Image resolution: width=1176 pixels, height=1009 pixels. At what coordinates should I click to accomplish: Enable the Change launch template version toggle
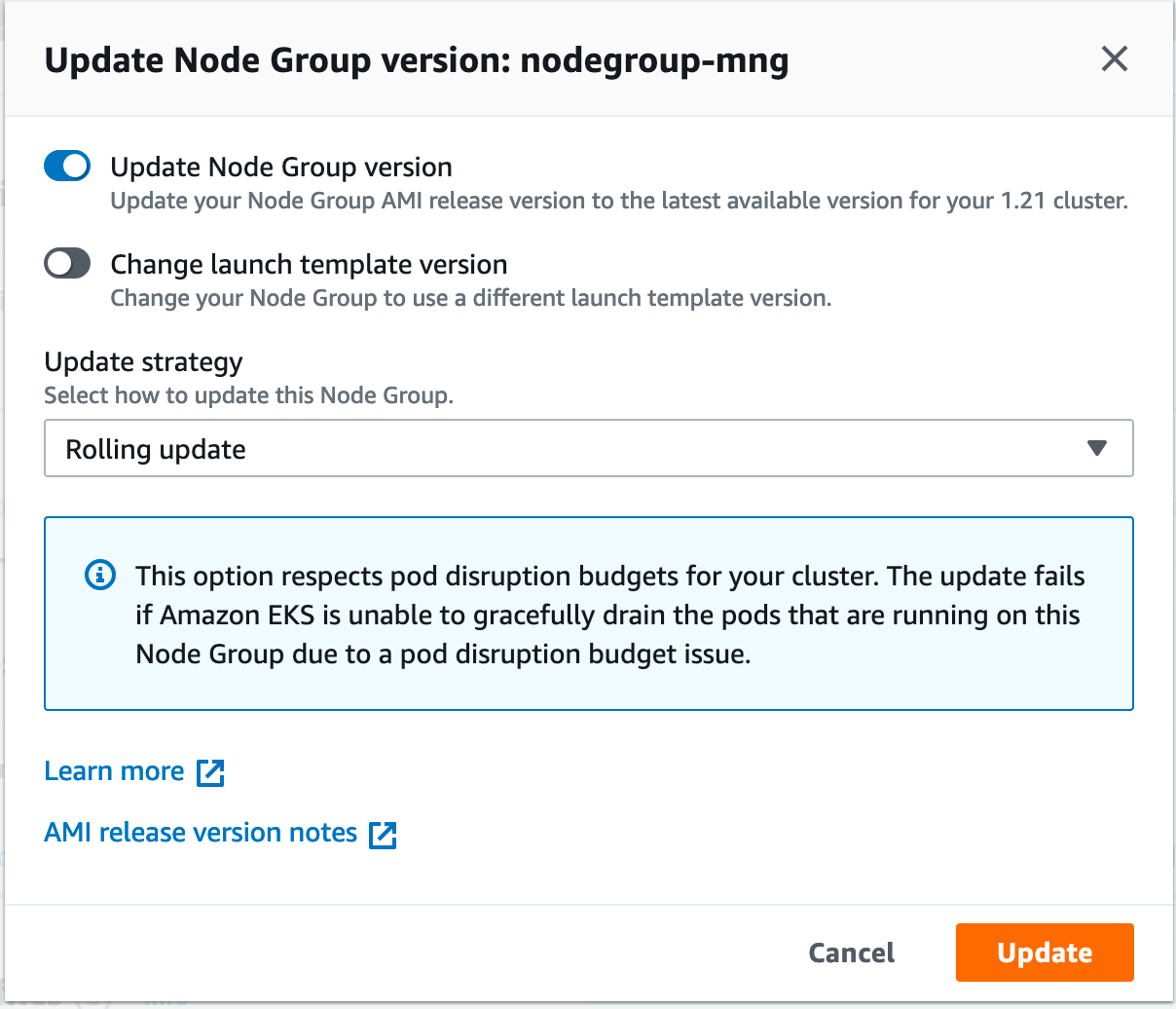[66, 263]
